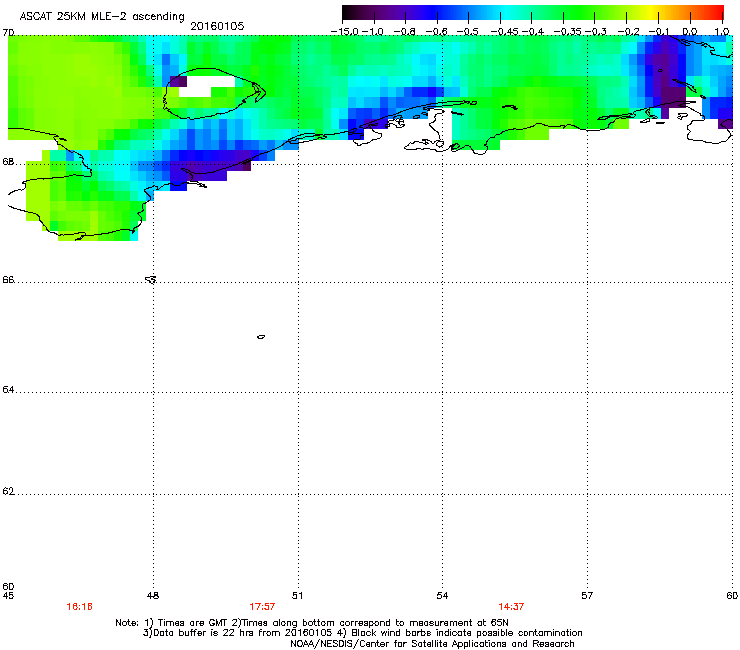The height and width of the screenshot is (650, 740).
Task: Click the latitude label 66
Action: 8,279
